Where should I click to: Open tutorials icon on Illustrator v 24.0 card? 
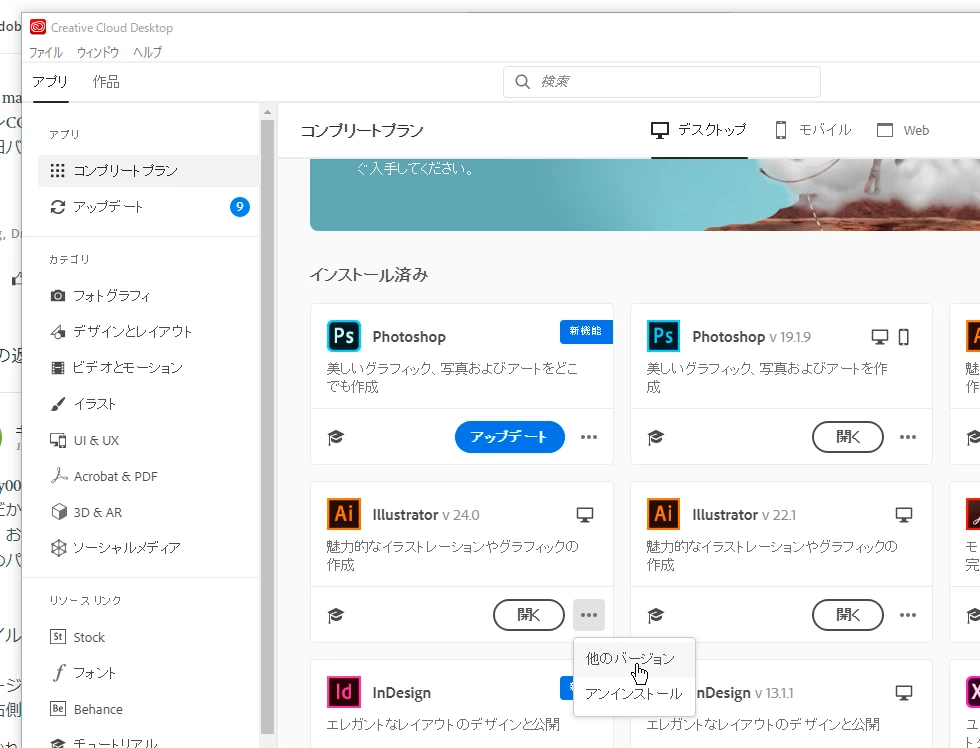pyautogui.click(x=336, y=616)
